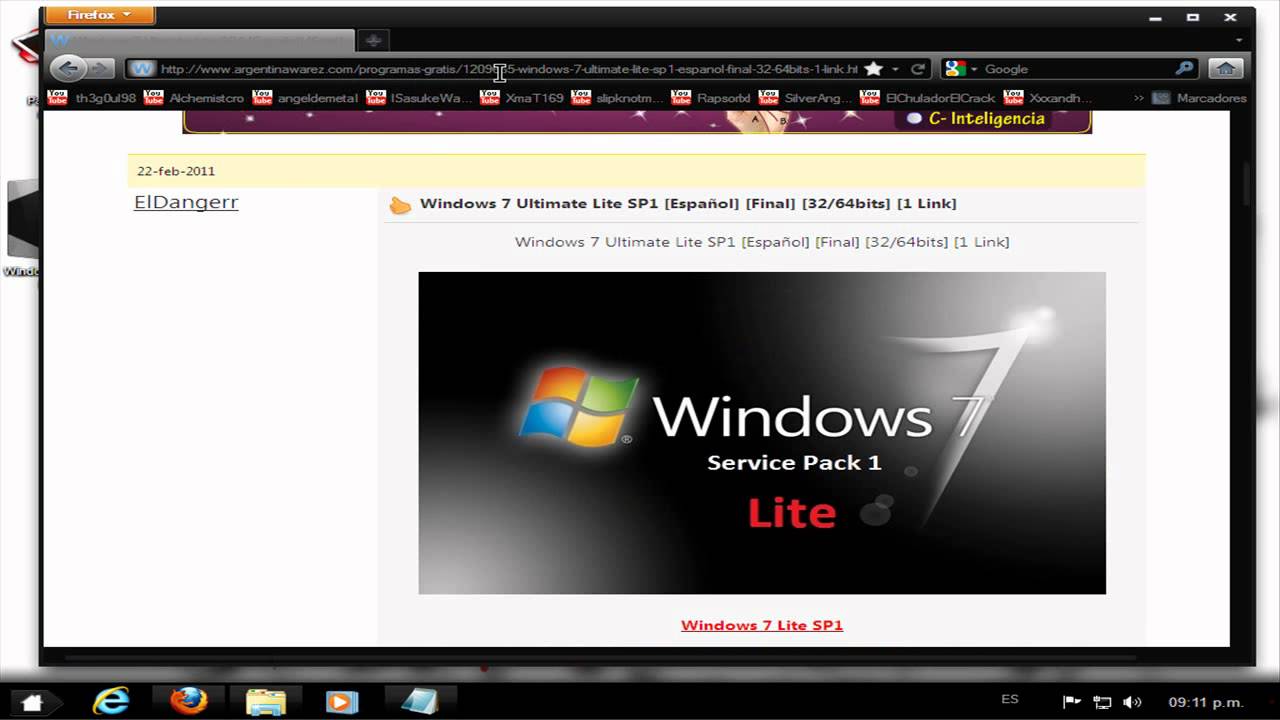Open the th3g0ul98 YouTube bookmark
Image resolution: width=1280 pixels, height=720 pixels.
(92, 98)
